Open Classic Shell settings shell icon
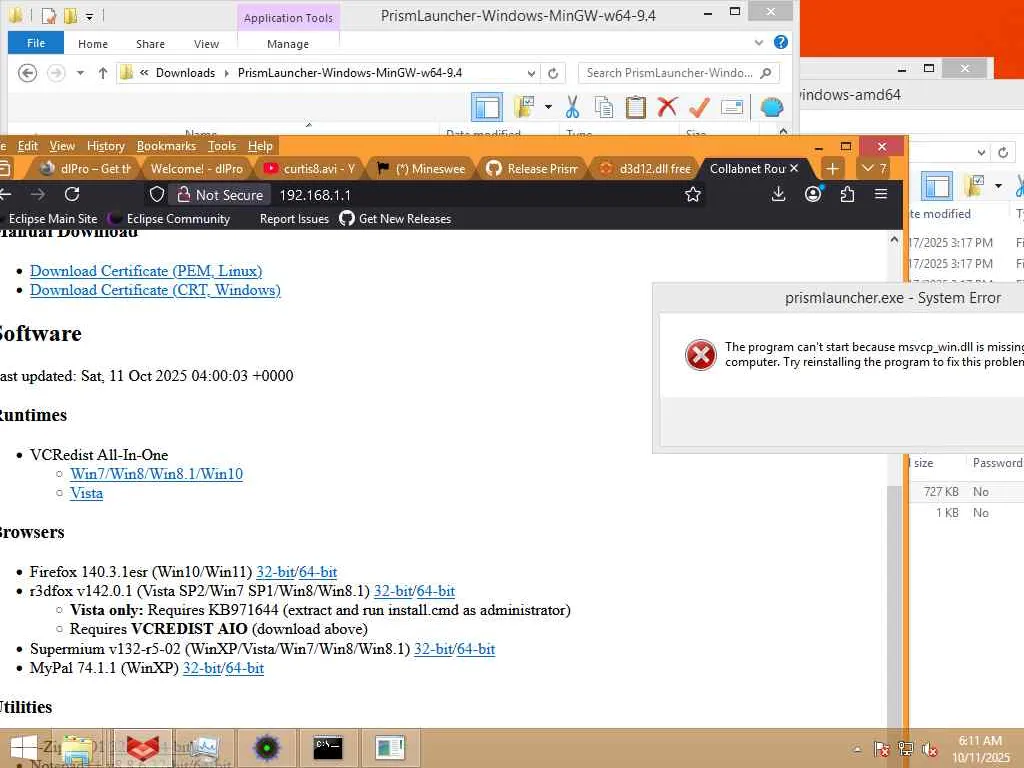Viewport: 1024px width, 768px height. point(771,107)
